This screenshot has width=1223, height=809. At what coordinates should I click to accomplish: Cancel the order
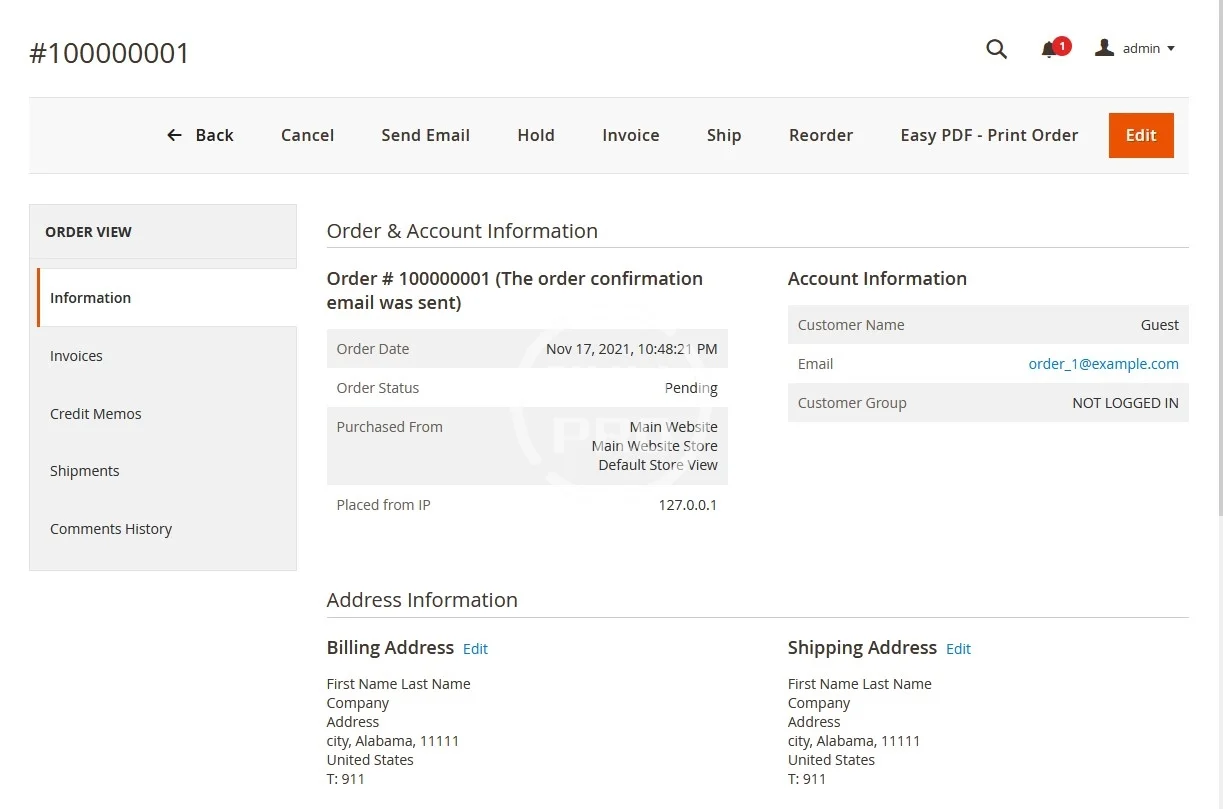(x=307, y=135)
